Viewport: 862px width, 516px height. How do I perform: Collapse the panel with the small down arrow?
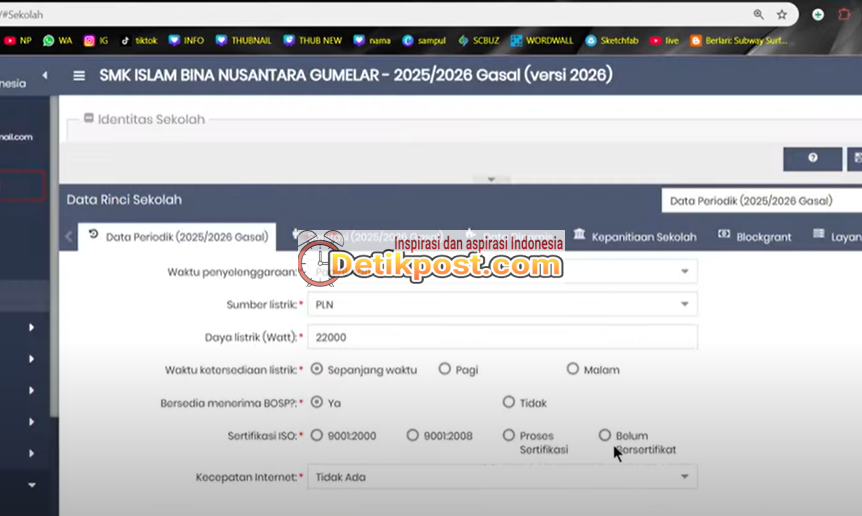491,179
